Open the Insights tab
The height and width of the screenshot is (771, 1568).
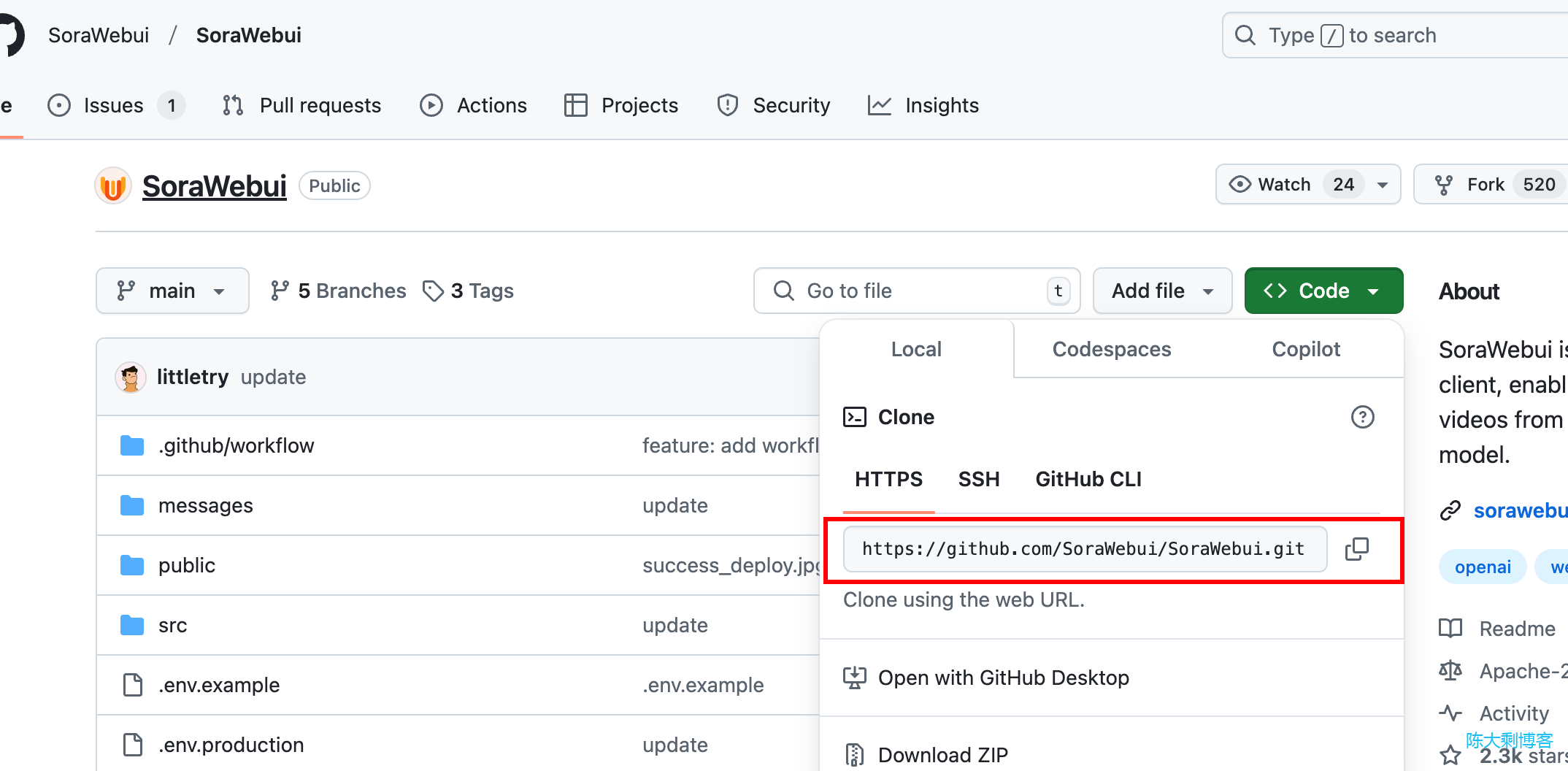pyautogui.click(x=923, y=106)
